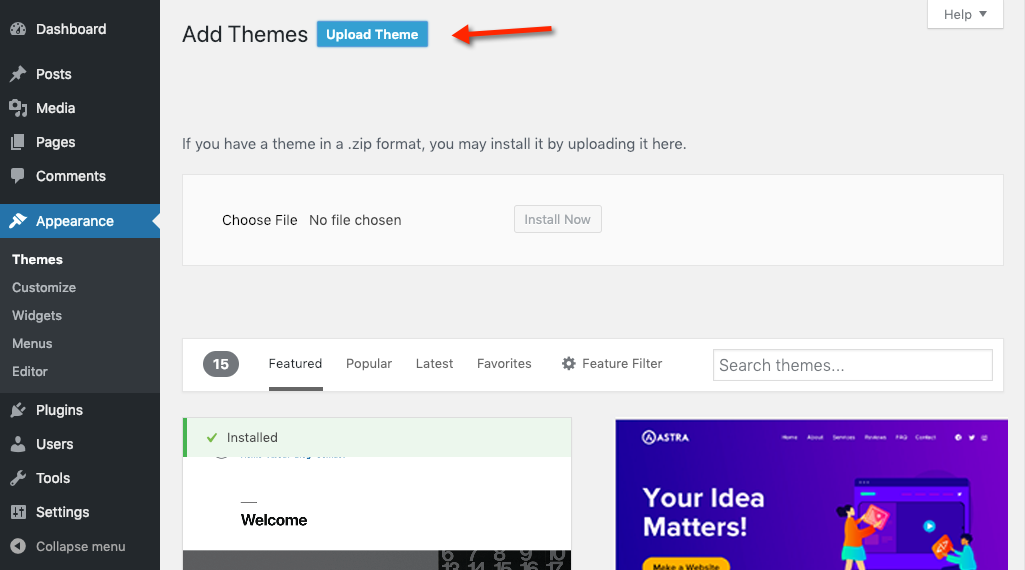The height and width of the screenshot is (570, 1025).
Task: Click the Choose File button
Action: pos(260,220)
